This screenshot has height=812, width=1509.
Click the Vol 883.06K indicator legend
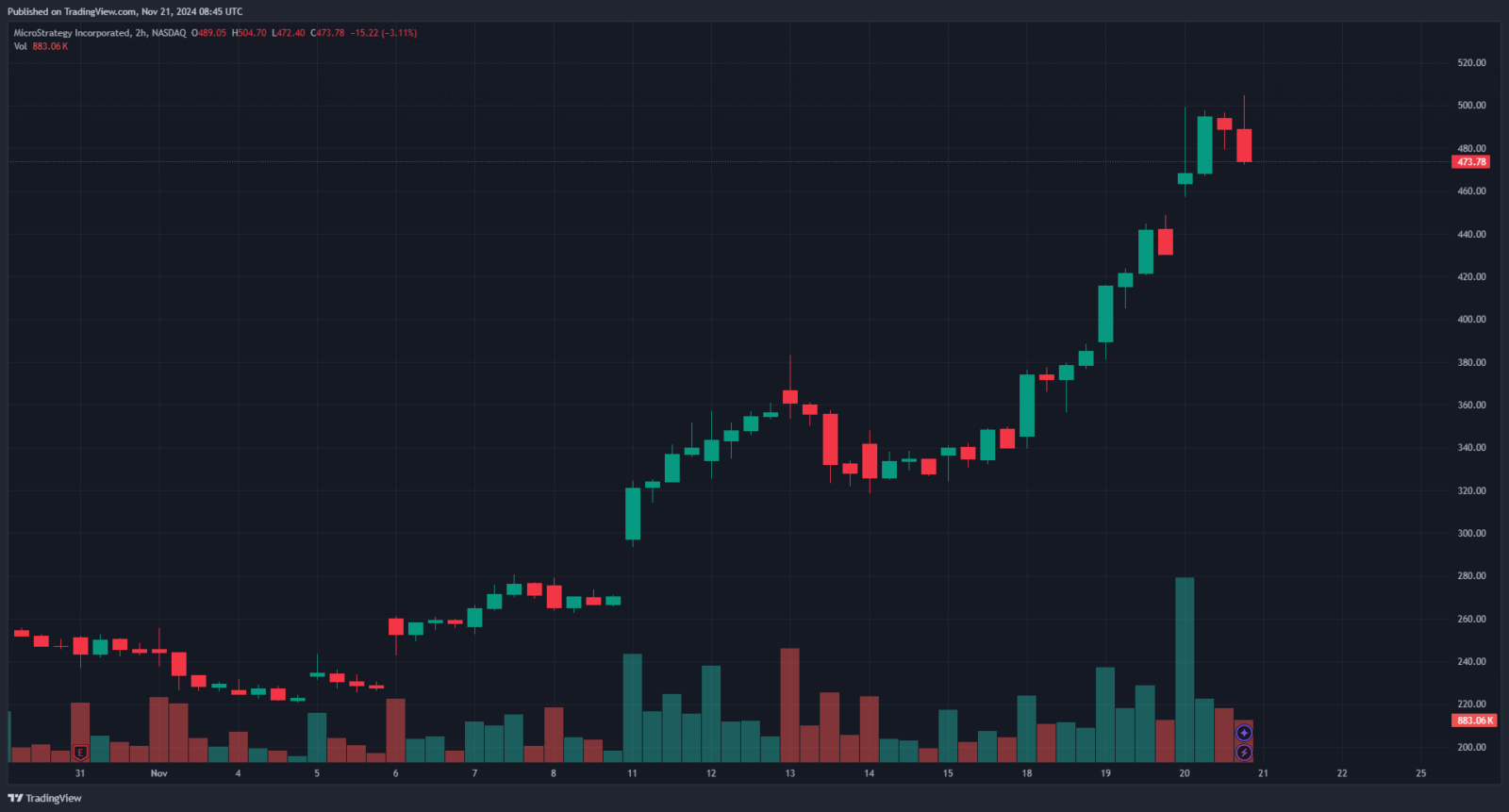tap(41, 46)
